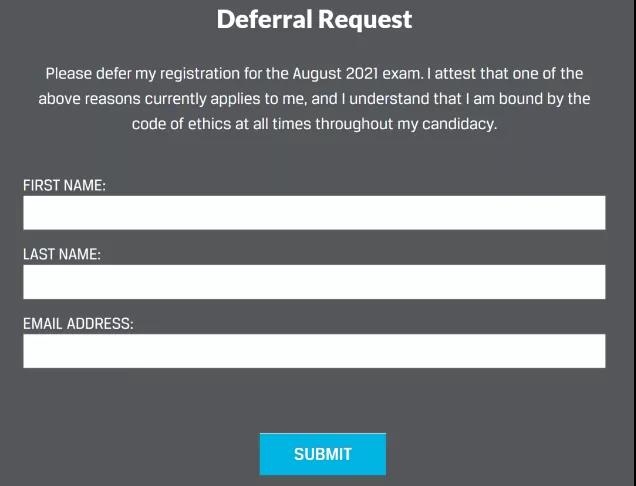Click the word "Request" in the title

pos(363,19)
